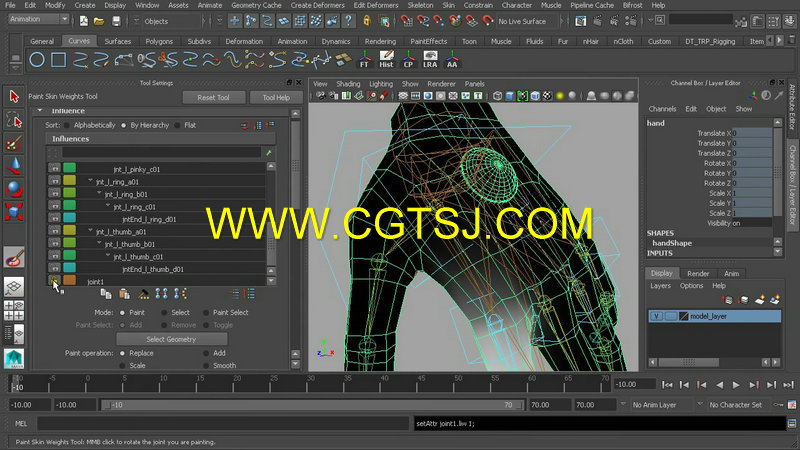Image resolution: width=800 pixels, height=450 pixels.
Task: Select Flat sort option
Action: (x=178, y=125)
